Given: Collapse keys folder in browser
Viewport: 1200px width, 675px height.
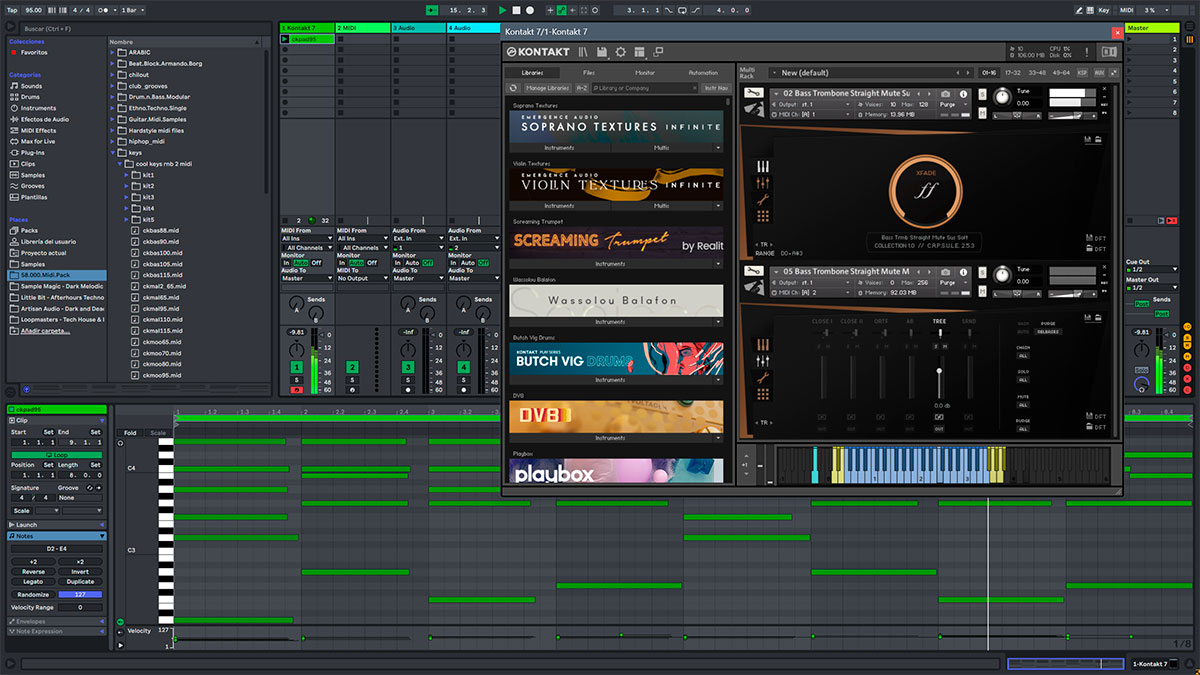Looking at the screenshot, I should click(x=114, y=152).
